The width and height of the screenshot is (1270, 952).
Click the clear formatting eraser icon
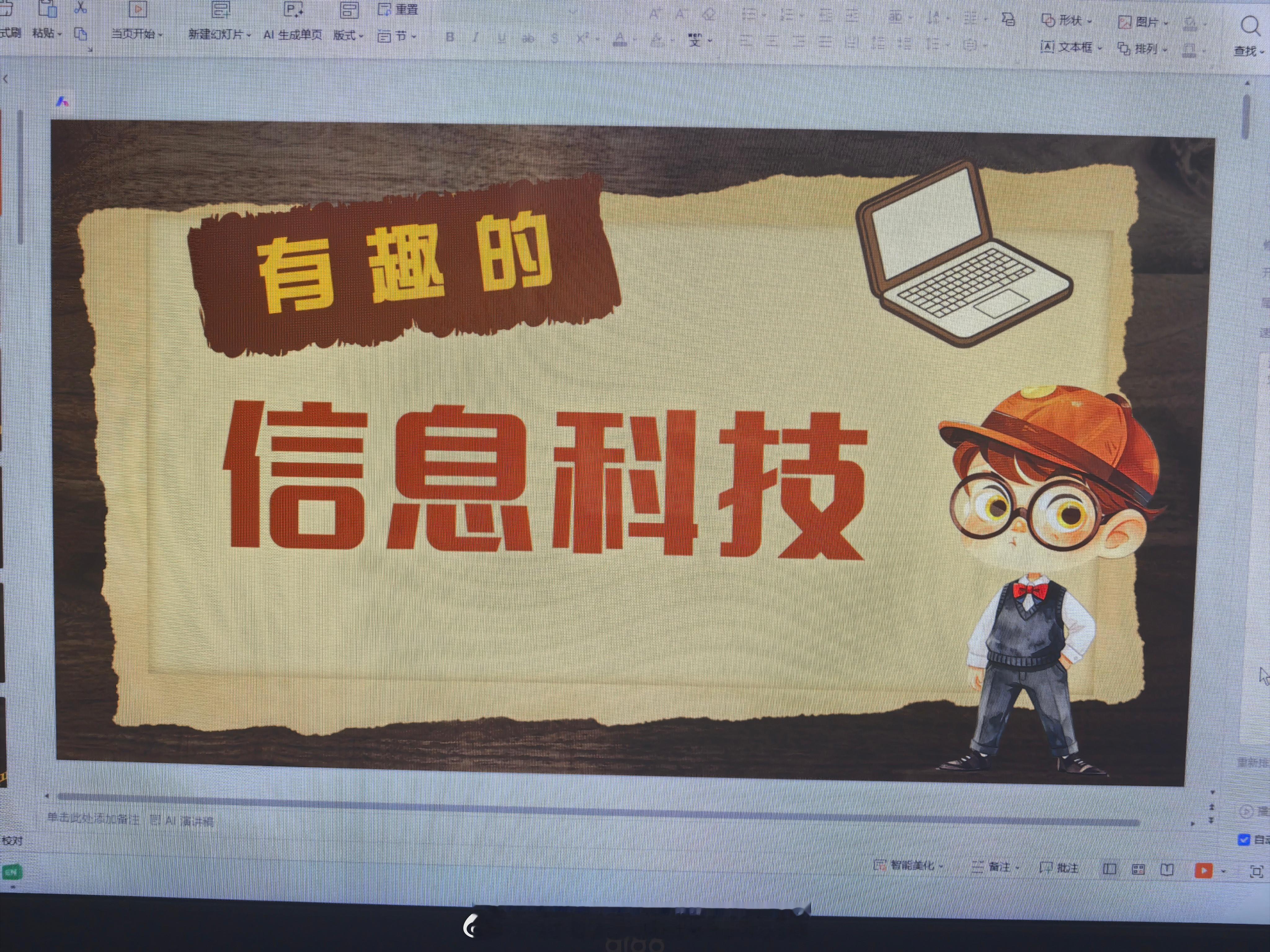click(710, 14)
